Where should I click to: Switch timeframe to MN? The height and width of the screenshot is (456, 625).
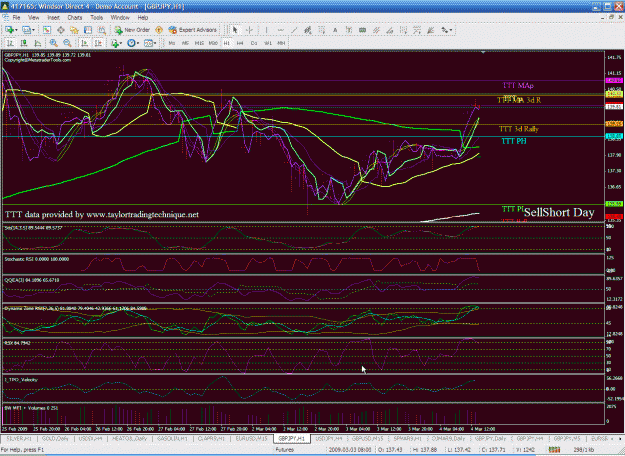pyautogui.click(x=281, y=43)
